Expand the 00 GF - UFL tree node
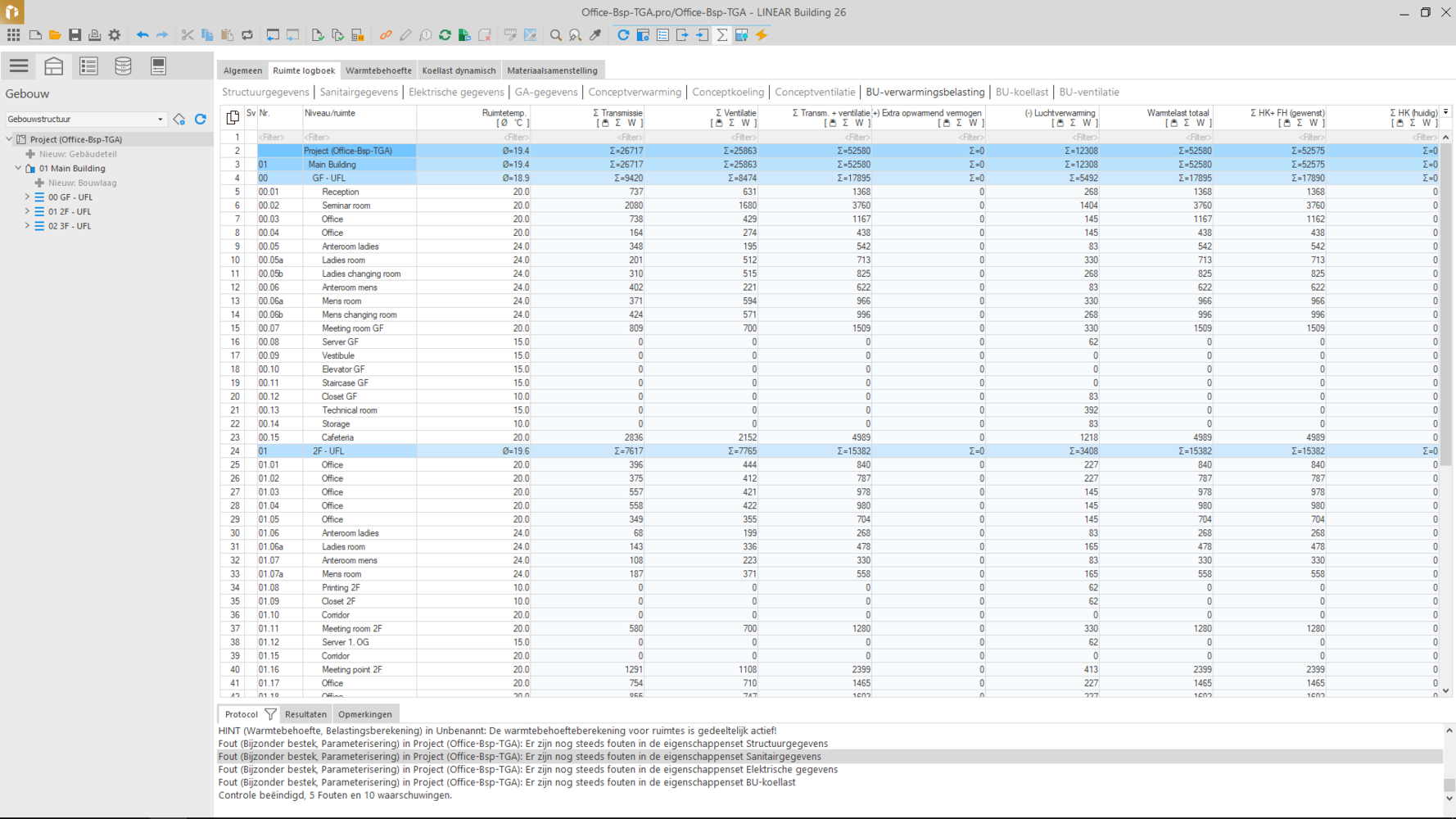 [27, 197]
